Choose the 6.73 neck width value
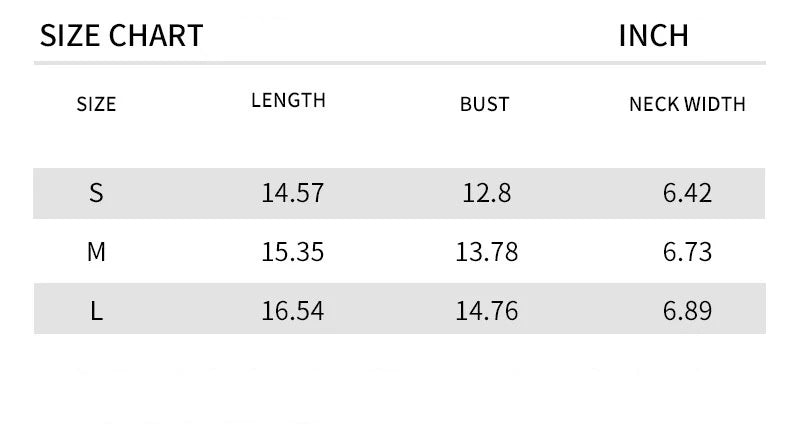 coord(688,252)
